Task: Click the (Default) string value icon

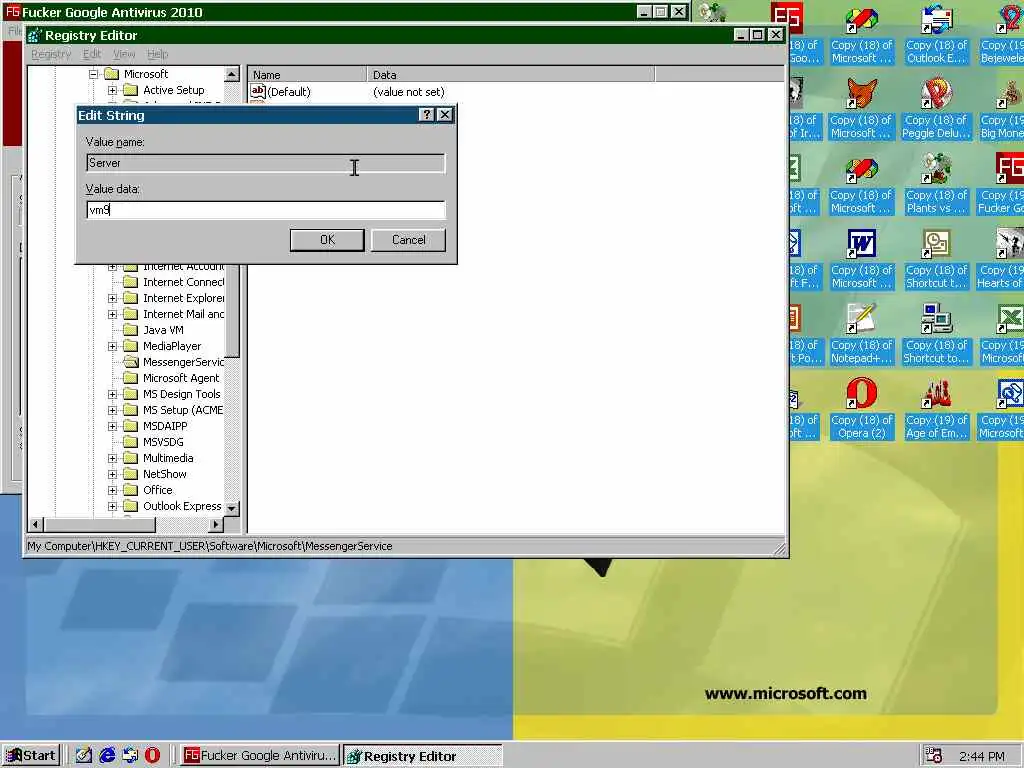Action: [258, 91]
